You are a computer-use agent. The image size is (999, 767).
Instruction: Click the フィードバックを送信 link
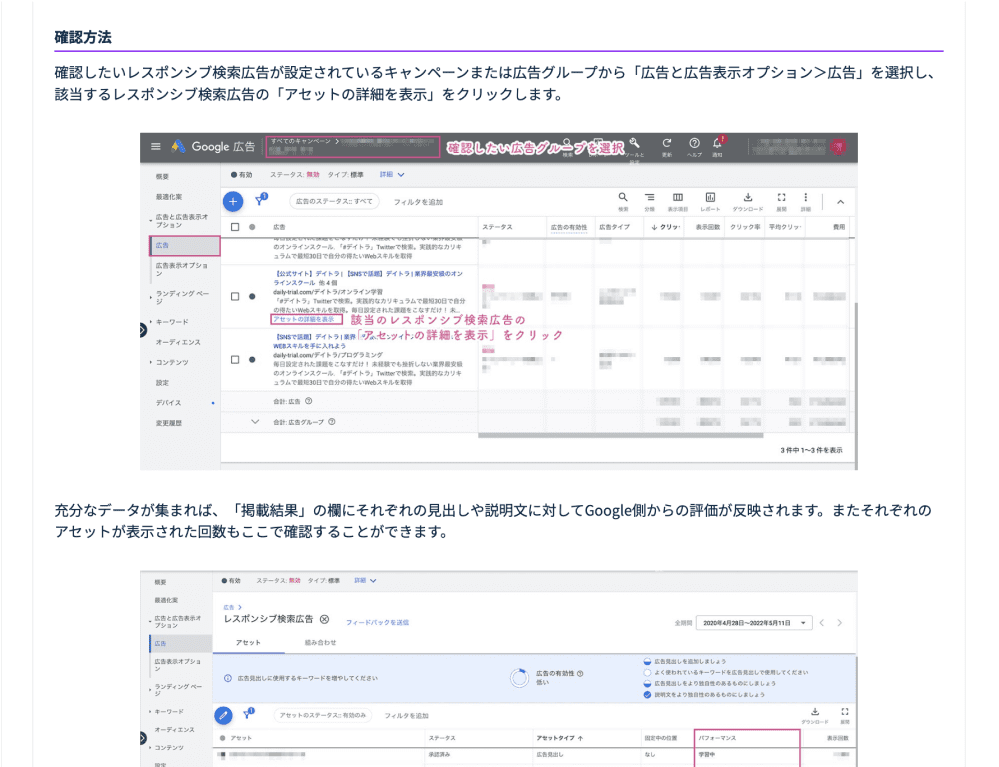377,622
